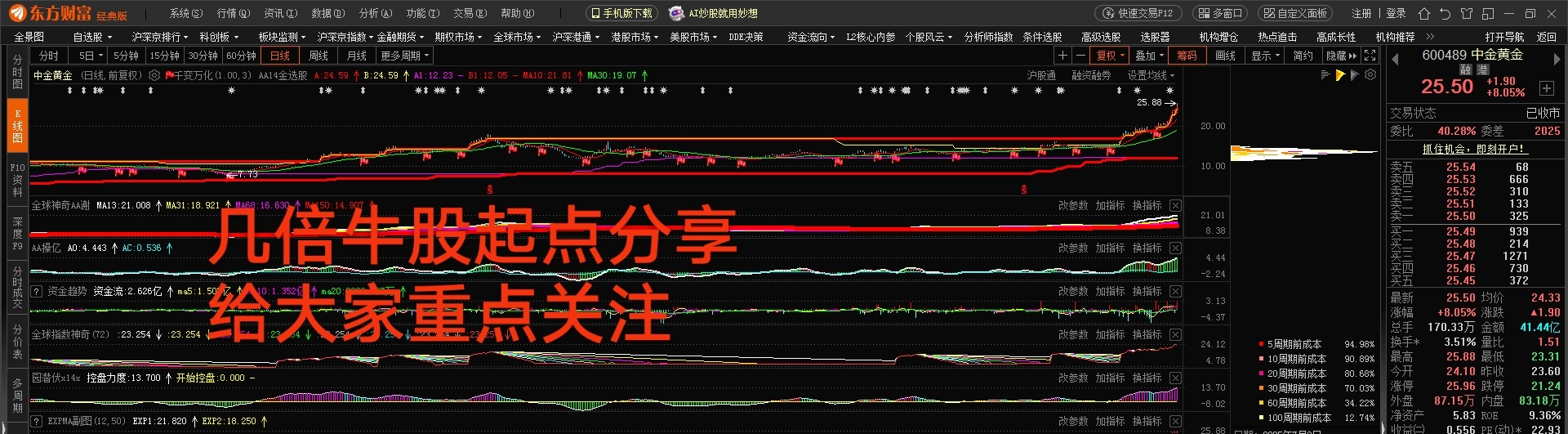The image size is (1568, 434).
Task: Close the AA操亿 indicator pane
Action: (x=1175, y=248)
